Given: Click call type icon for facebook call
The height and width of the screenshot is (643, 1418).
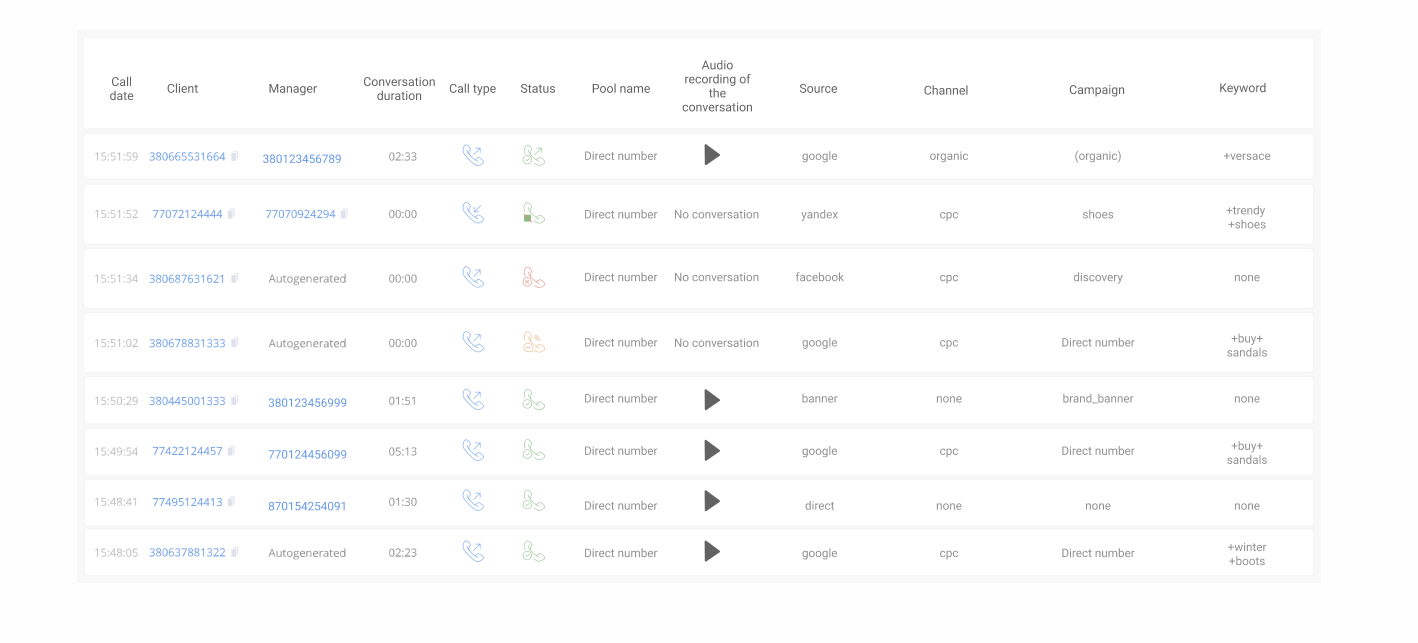Looking at the screenshot, I should (x=473, y=277).
